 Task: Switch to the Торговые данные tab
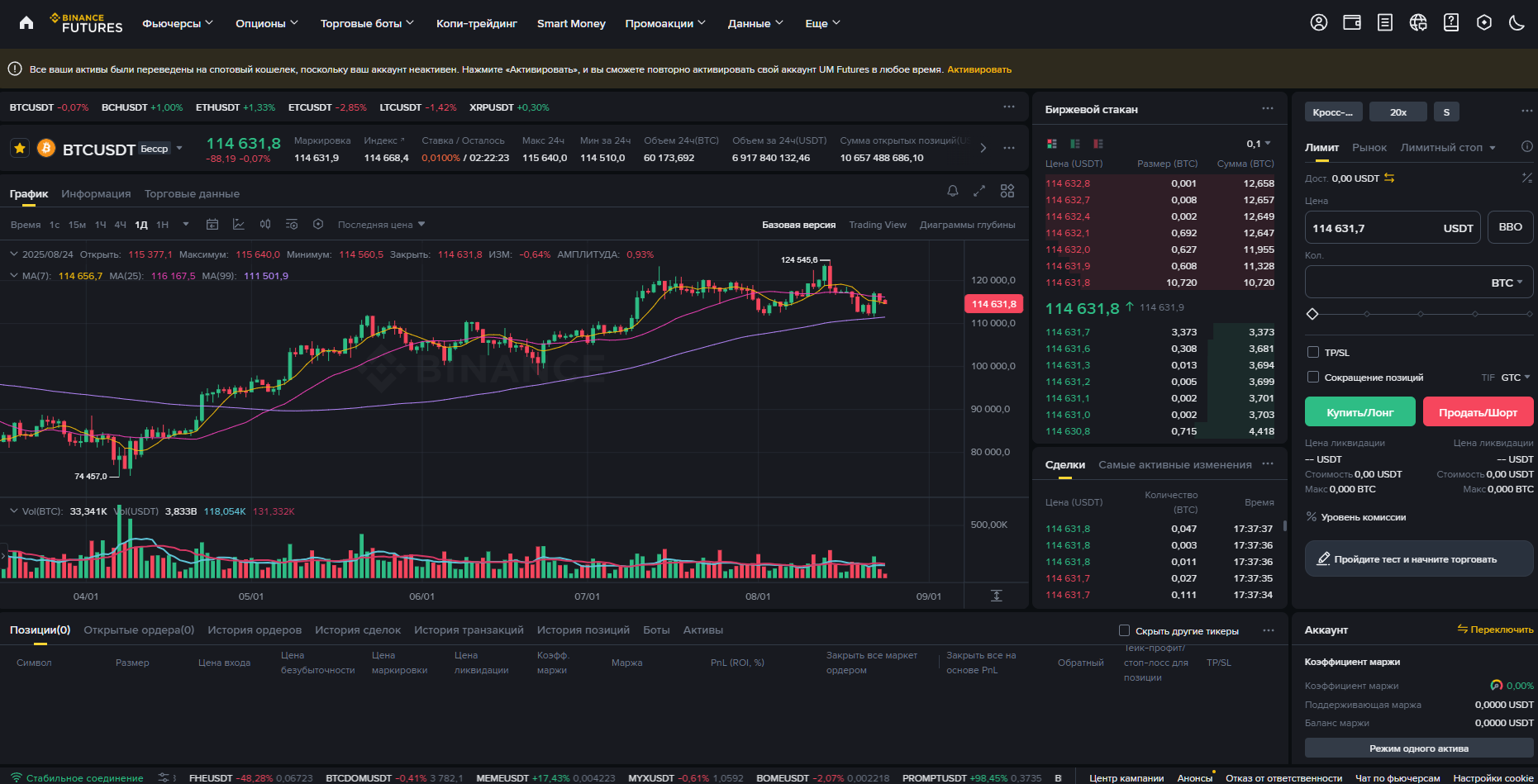coord(192,193)
